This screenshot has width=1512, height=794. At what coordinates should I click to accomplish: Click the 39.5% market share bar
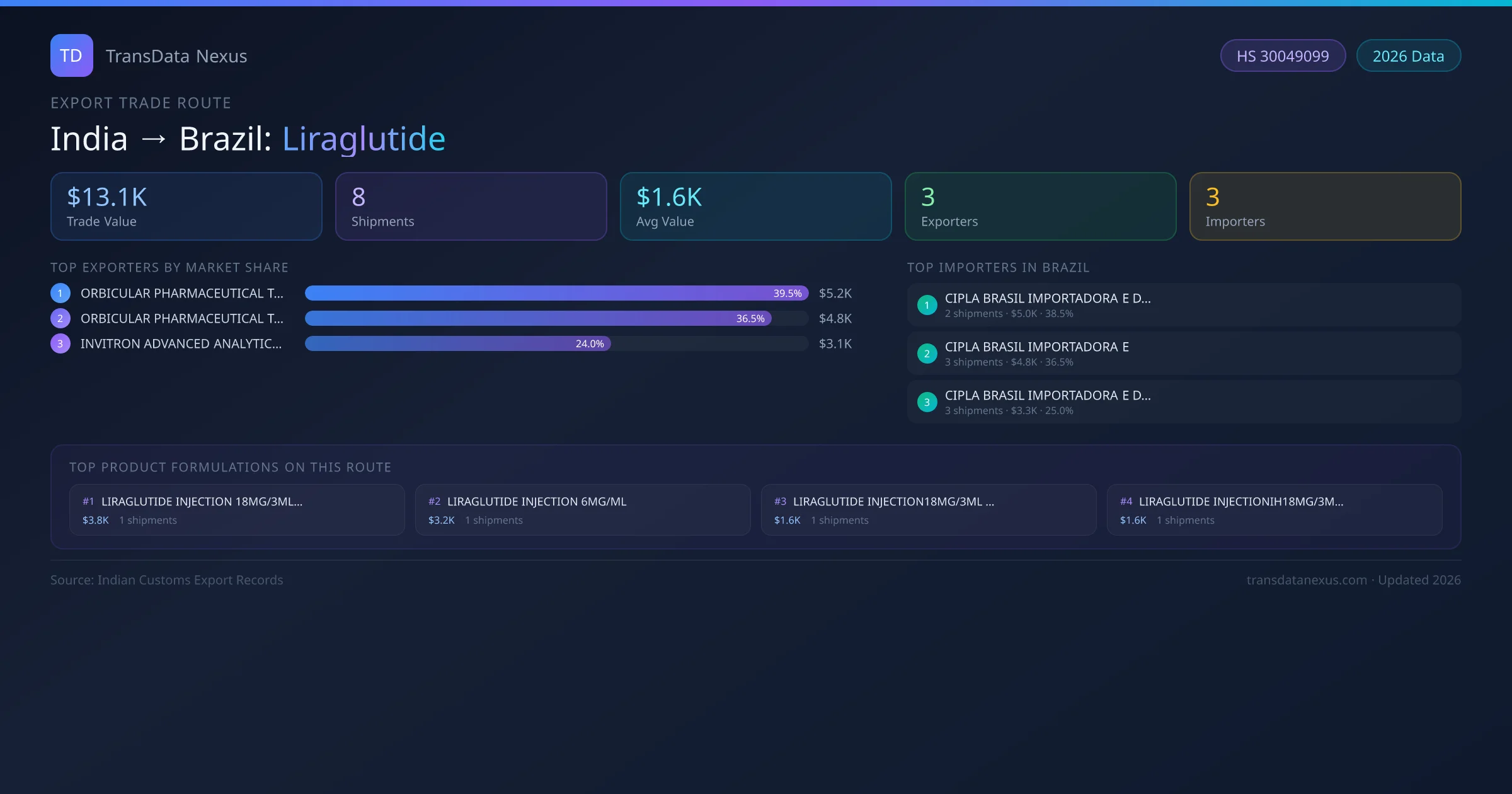[x=556, y=293]
